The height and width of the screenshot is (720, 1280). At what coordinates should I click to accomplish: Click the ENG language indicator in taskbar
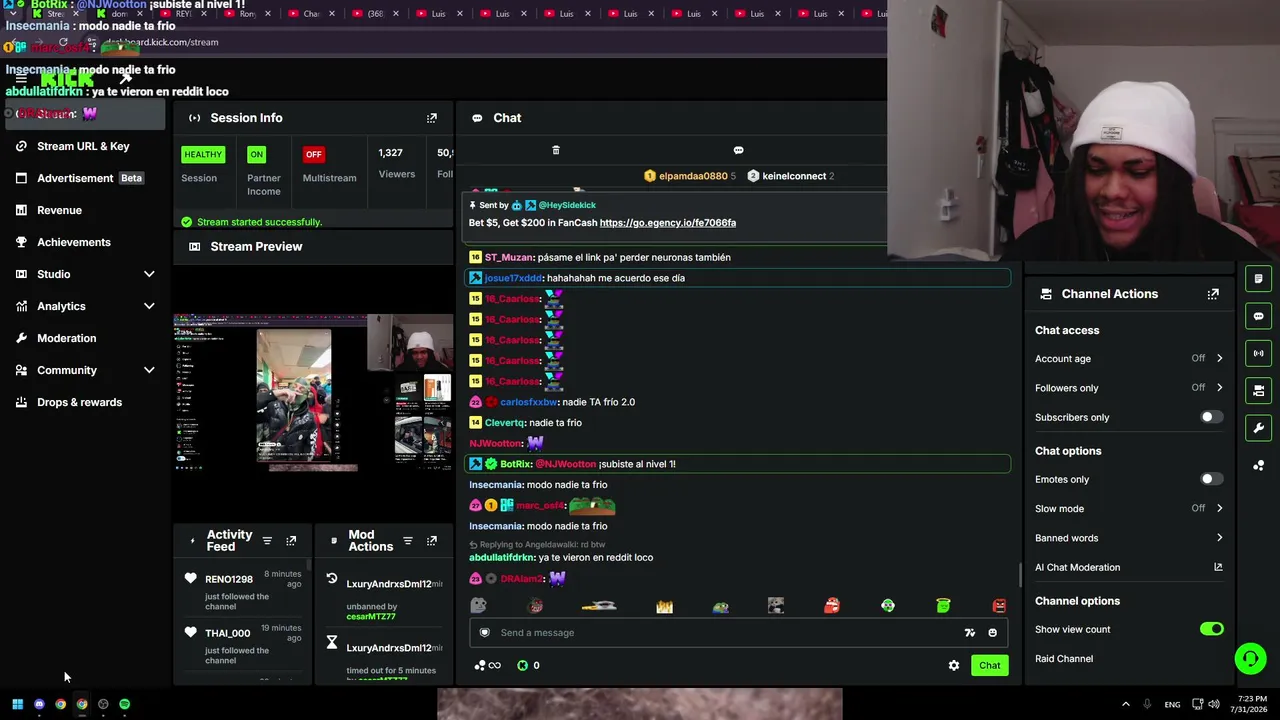(x=1172, y=705)
